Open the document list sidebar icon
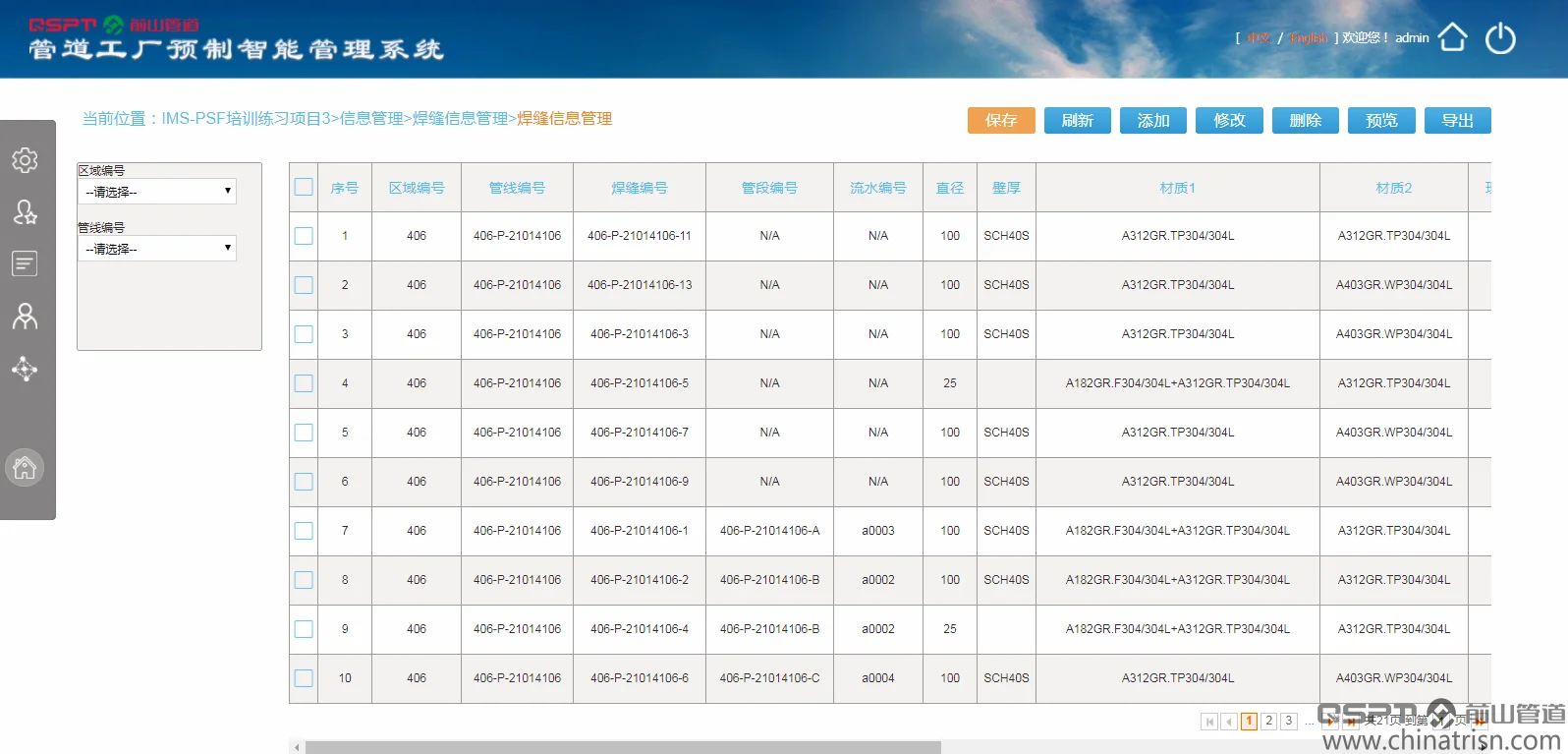The width and height of the screenshot is (1568, 754). tap(25, 263)
